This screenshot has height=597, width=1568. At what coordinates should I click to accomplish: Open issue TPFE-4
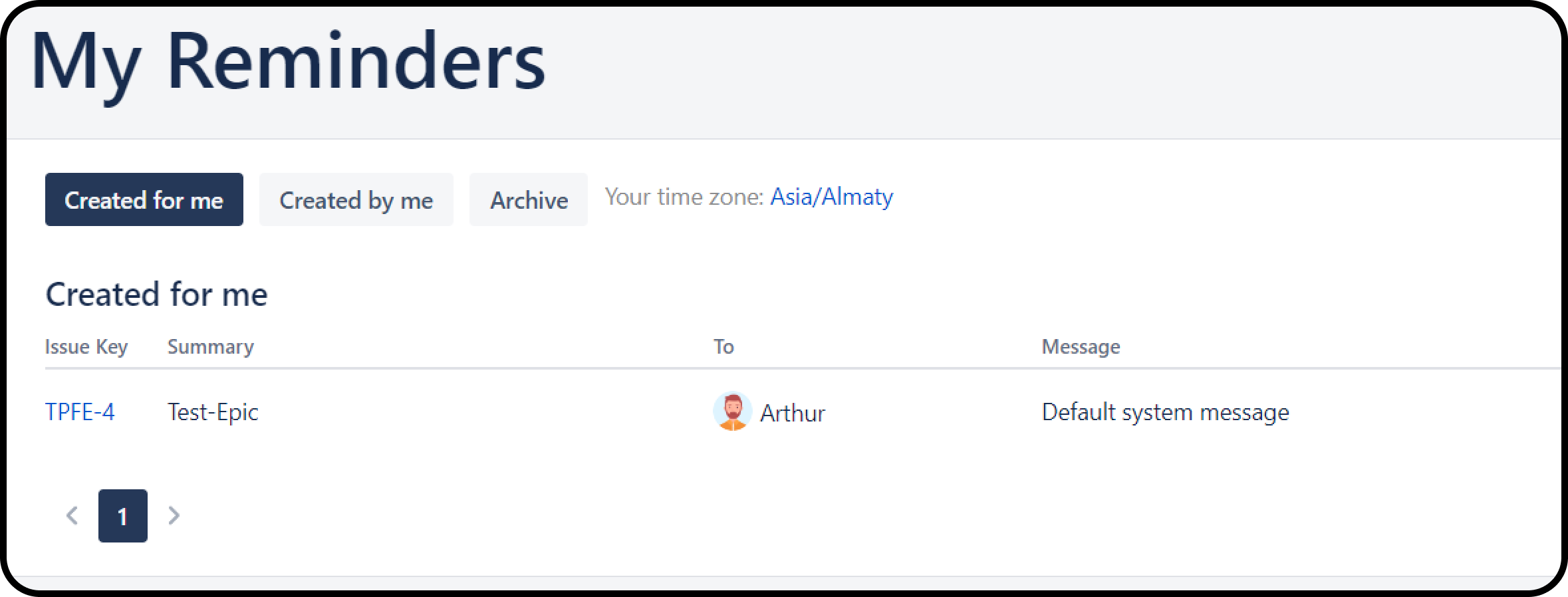80,412
